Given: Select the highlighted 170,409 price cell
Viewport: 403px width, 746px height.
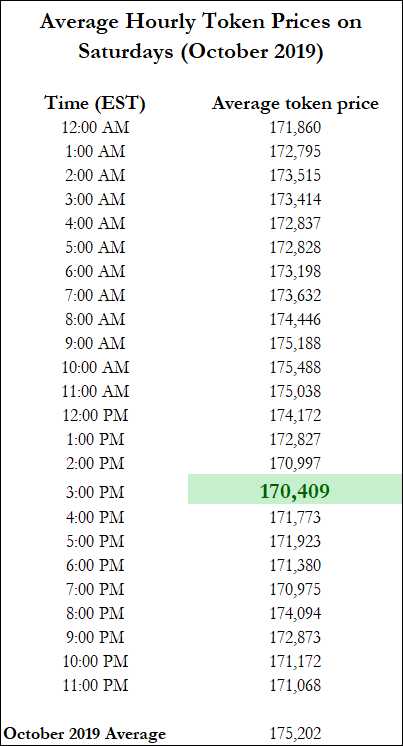Looking at the screenshot, I should pos(295,490).
